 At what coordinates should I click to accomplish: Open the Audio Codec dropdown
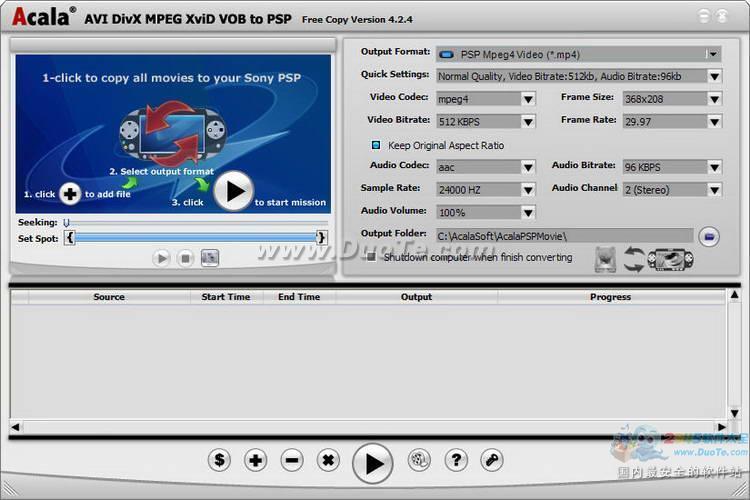click(528, 167)
